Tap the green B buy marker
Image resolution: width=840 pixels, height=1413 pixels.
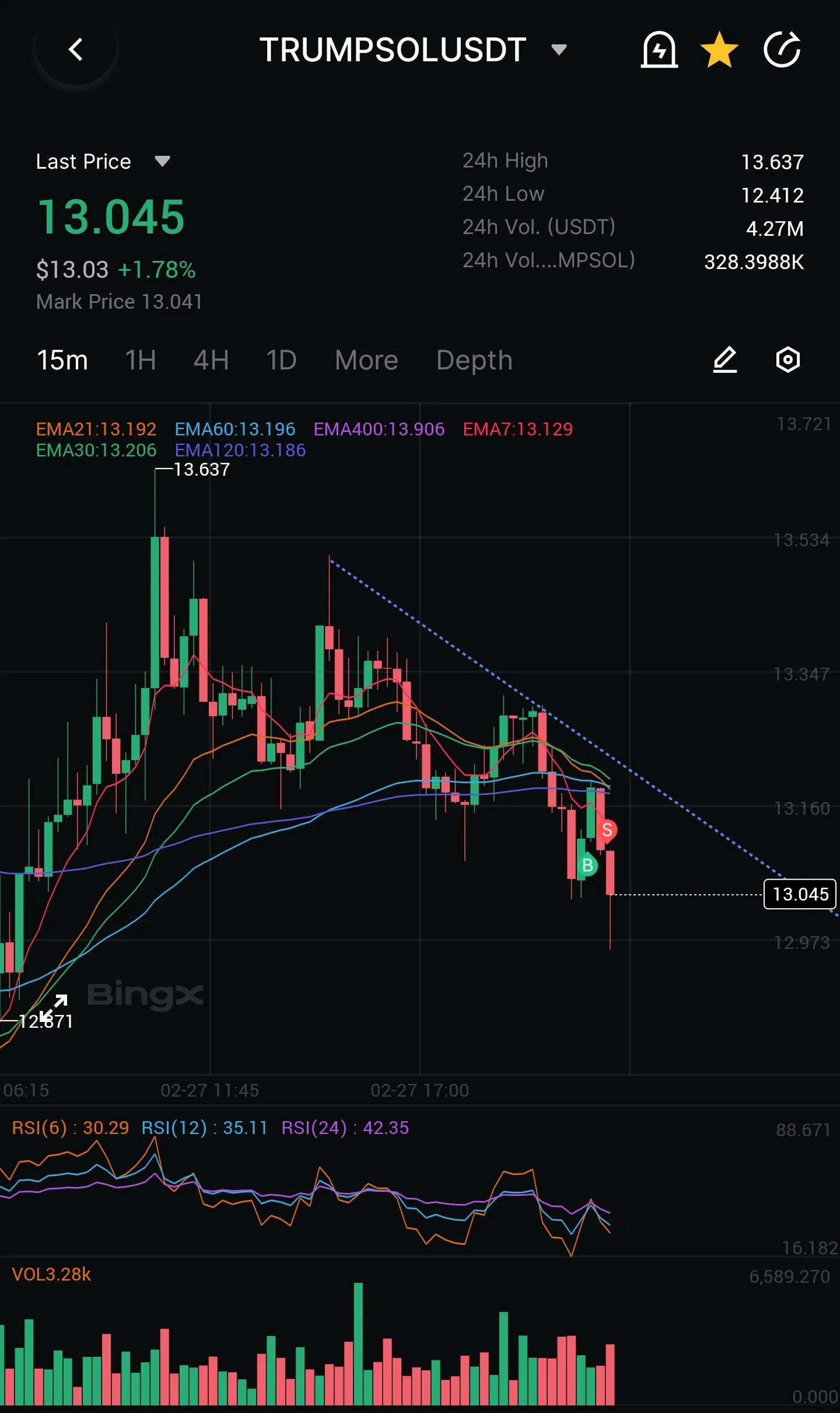pos(587,865)
